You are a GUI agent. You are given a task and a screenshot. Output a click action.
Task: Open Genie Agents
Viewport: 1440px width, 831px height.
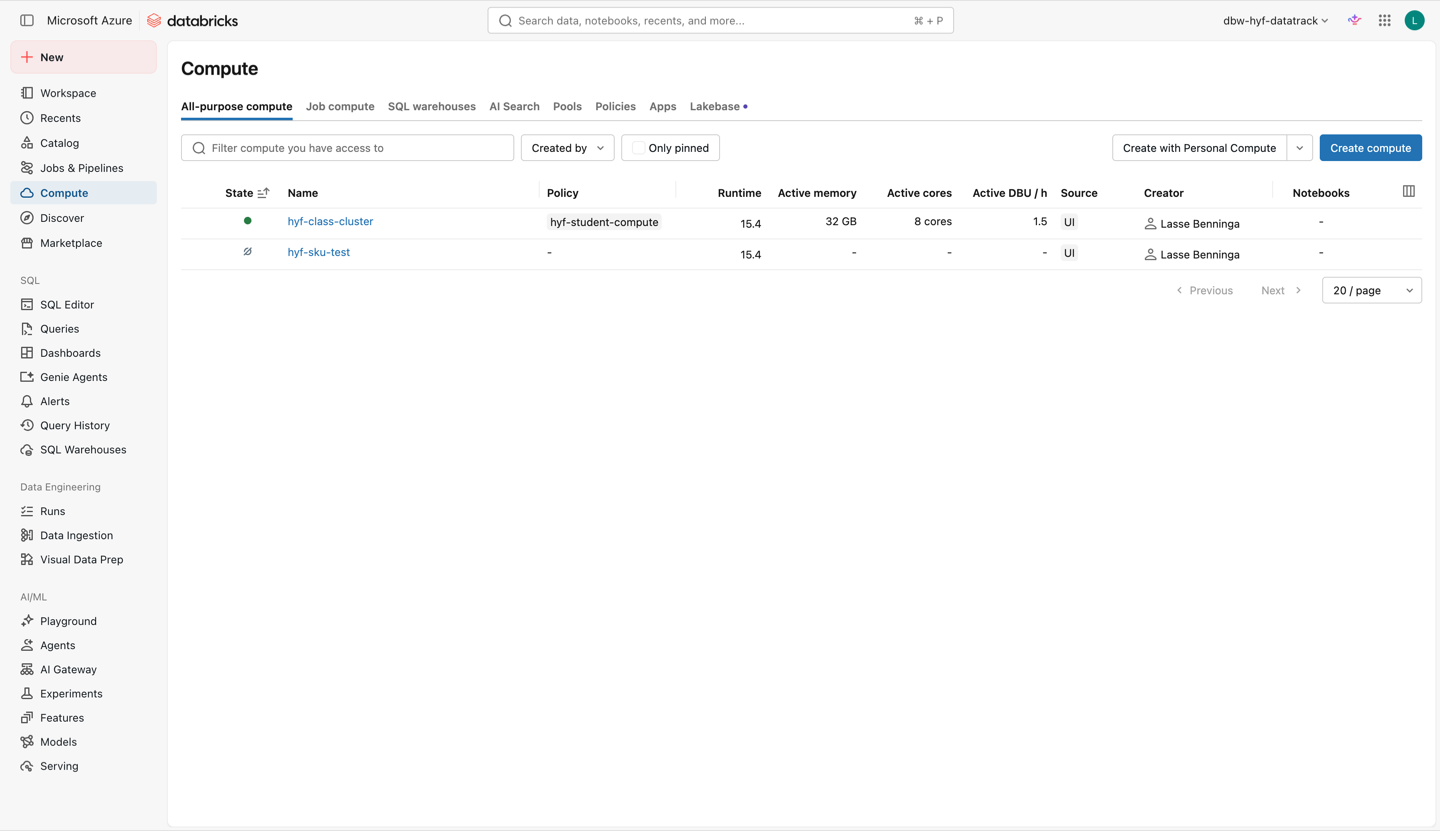coord(83,377)
